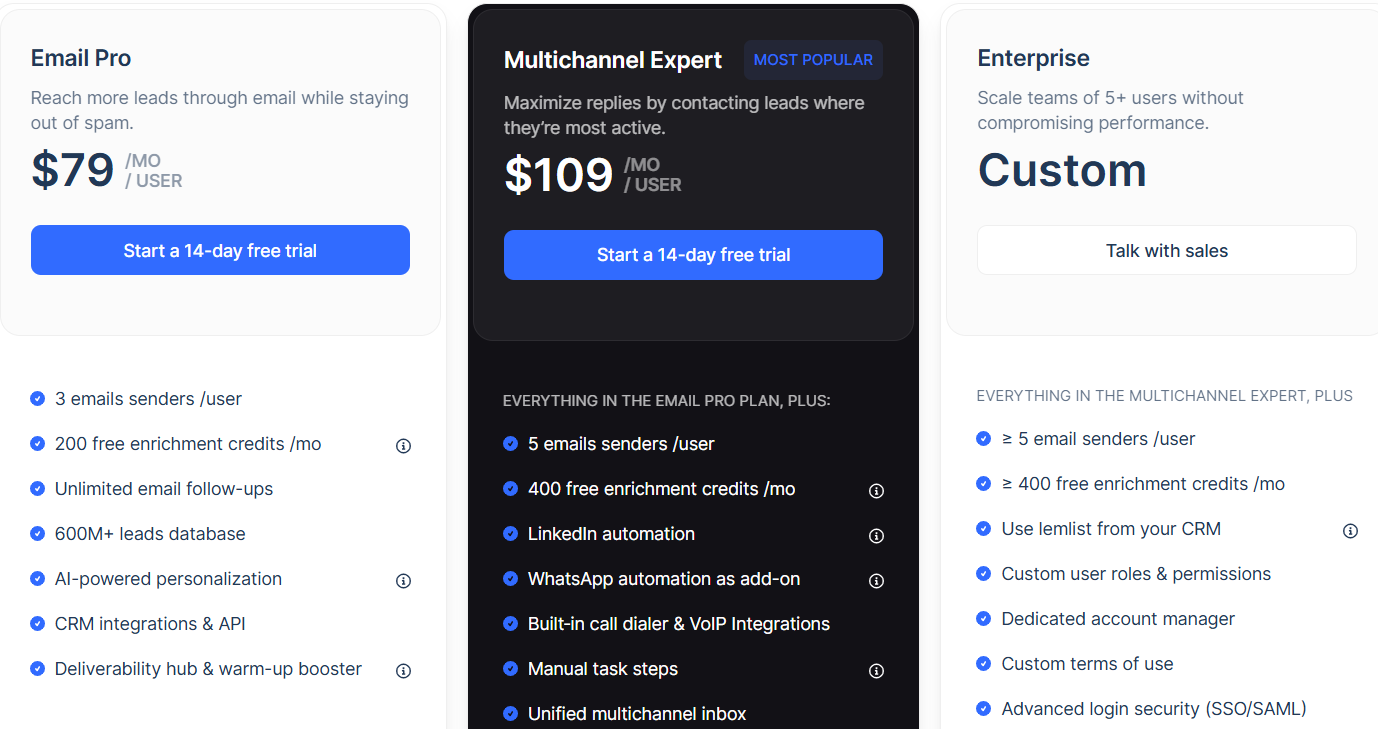Click Talk with sales
Image resolution: width=1378 pixels, height=729 pixels.
[1166, 250]
